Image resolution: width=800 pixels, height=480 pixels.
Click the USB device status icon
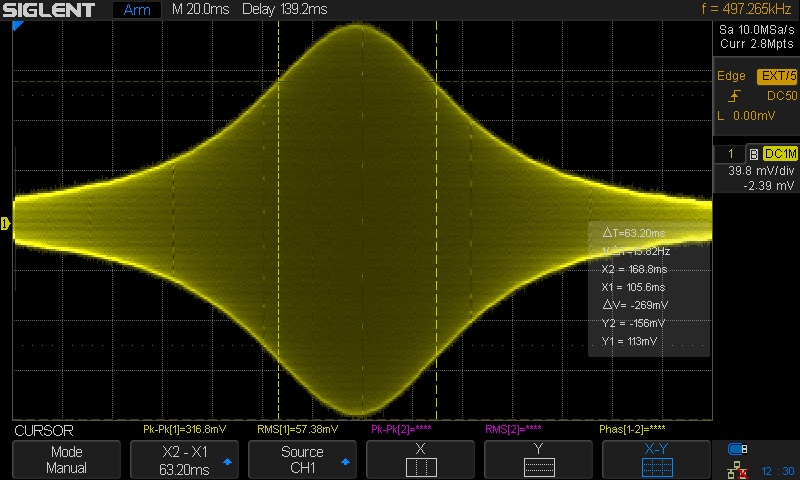(x=738, y=448)
